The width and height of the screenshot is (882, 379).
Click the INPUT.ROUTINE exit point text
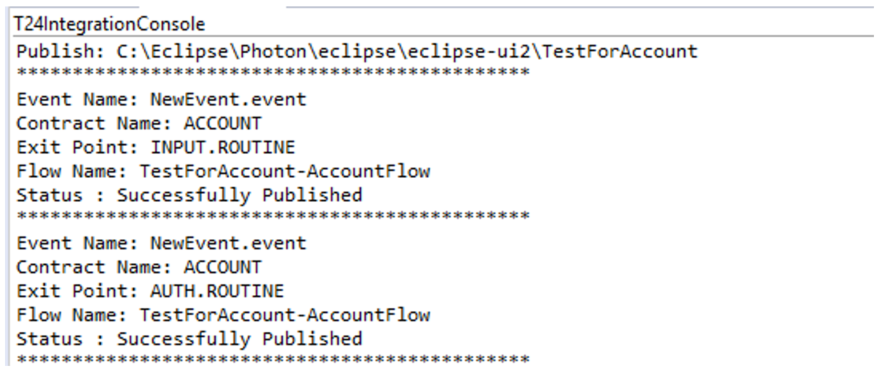[222, 147]
